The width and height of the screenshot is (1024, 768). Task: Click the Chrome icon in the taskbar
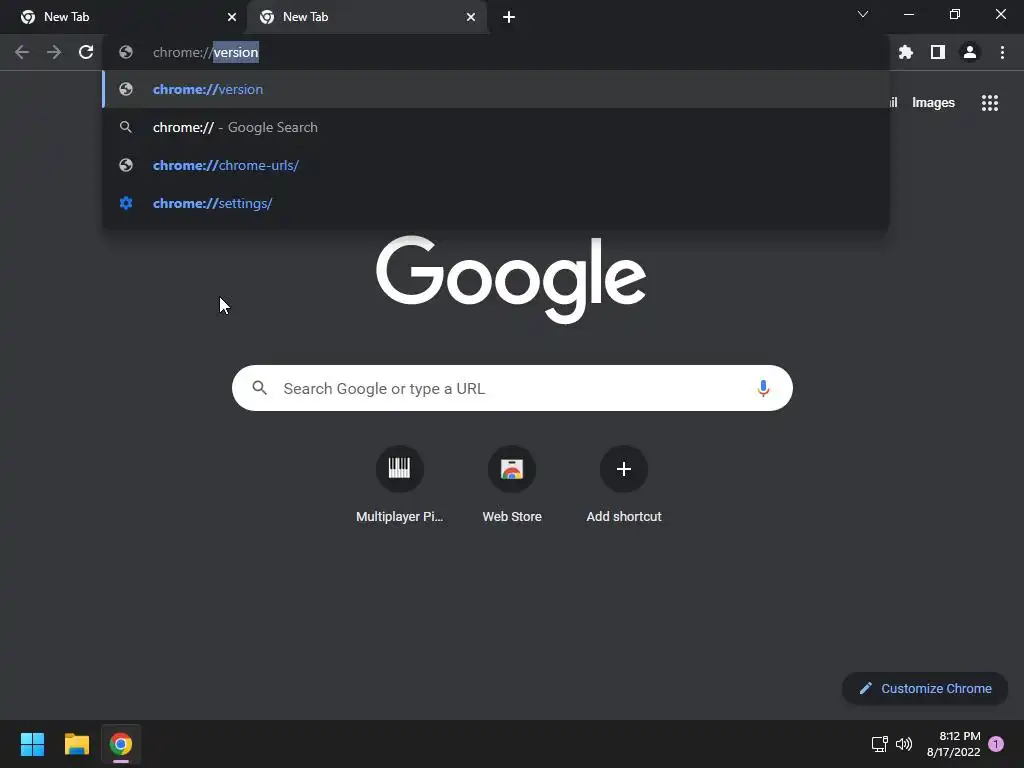(x=121, y=744)
